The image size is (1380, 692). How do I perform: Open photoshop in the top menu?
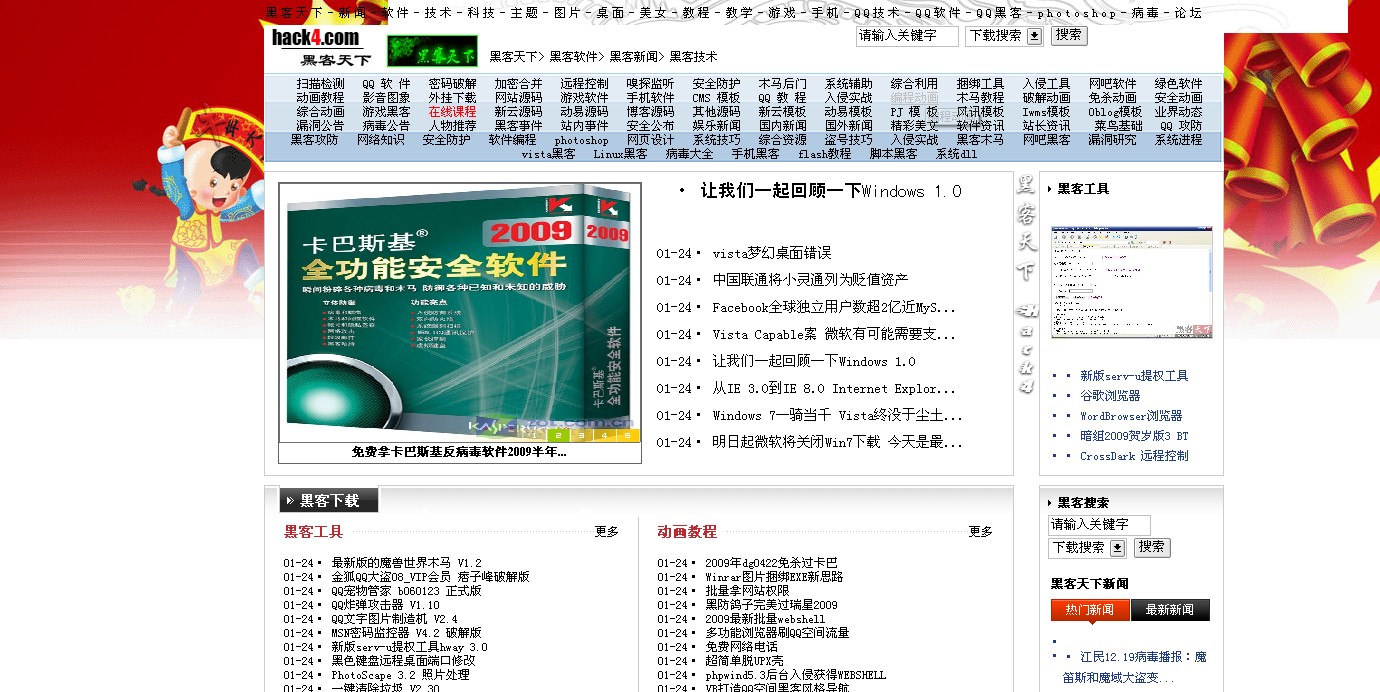coord(1077,13)
